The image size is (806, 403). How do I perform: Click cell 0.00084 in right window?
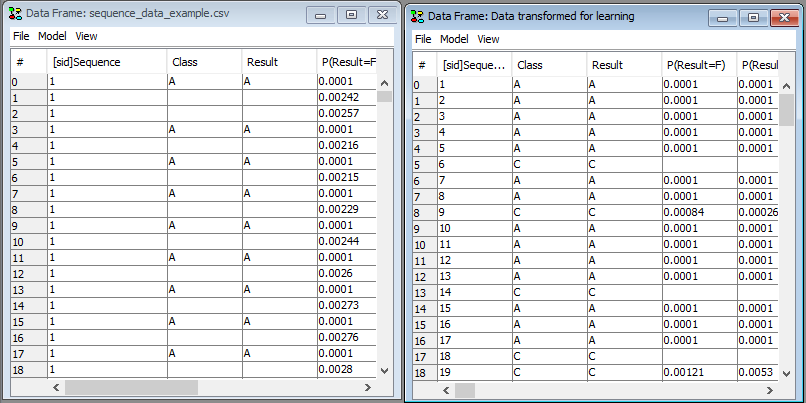tap(698, 212)
